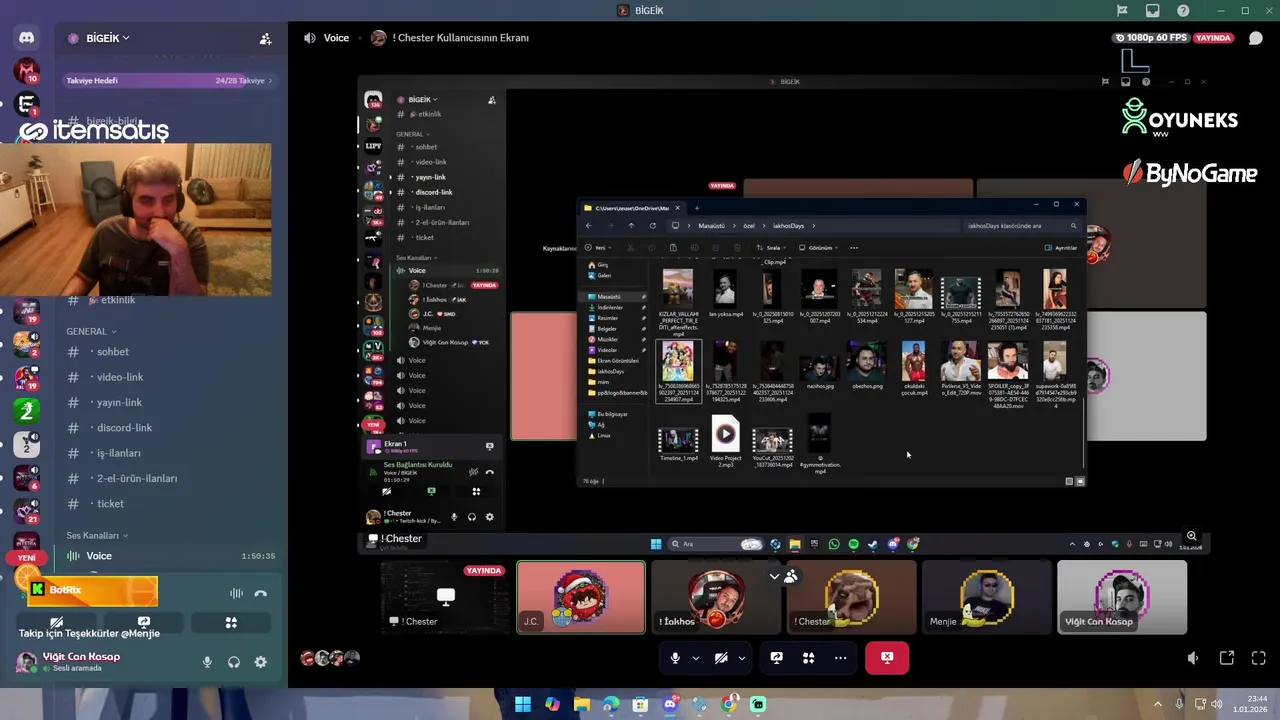The width and height of the screenshot is (1280, 720).
Task: Click the hang-up icon in the left voice panel
Action: point(261,593)
